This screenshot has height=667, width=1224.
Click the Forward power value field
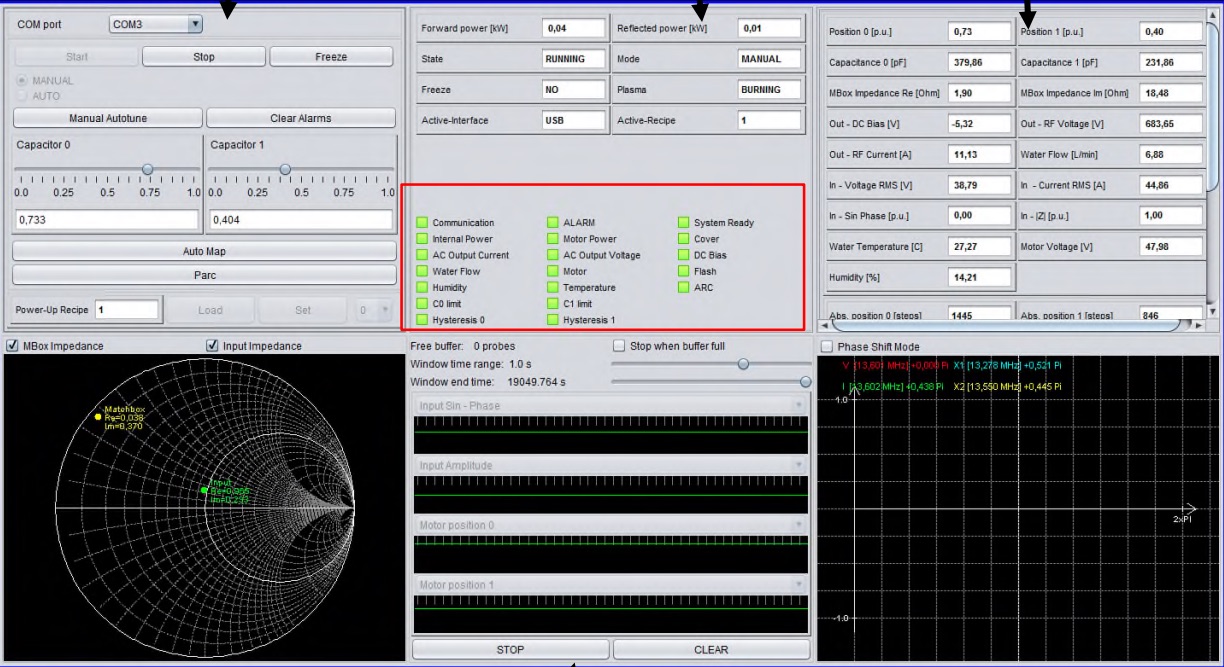coord(574,28)
